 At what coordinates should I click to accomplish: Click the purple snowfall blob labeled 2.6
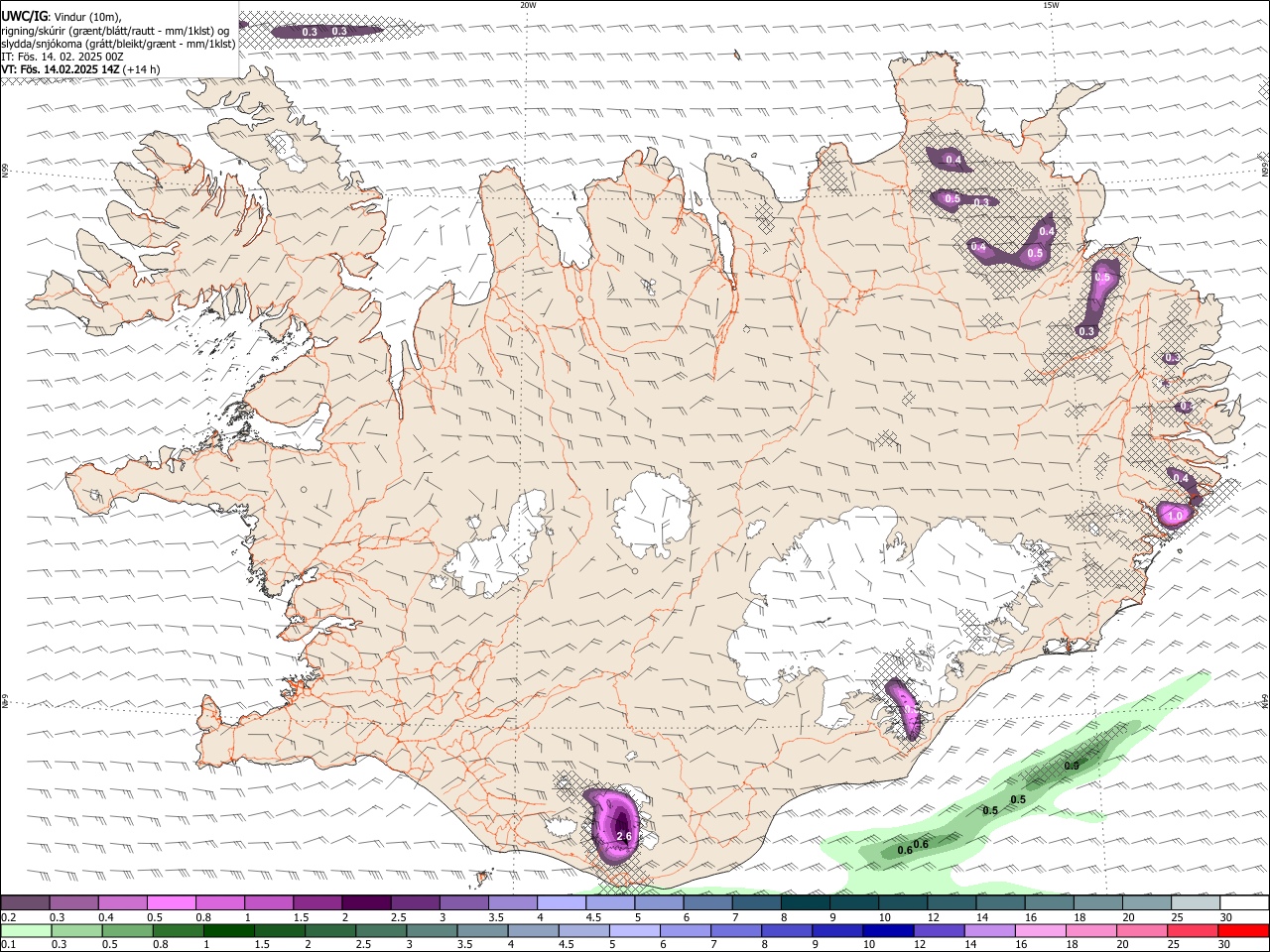click(x=613, y=825)
